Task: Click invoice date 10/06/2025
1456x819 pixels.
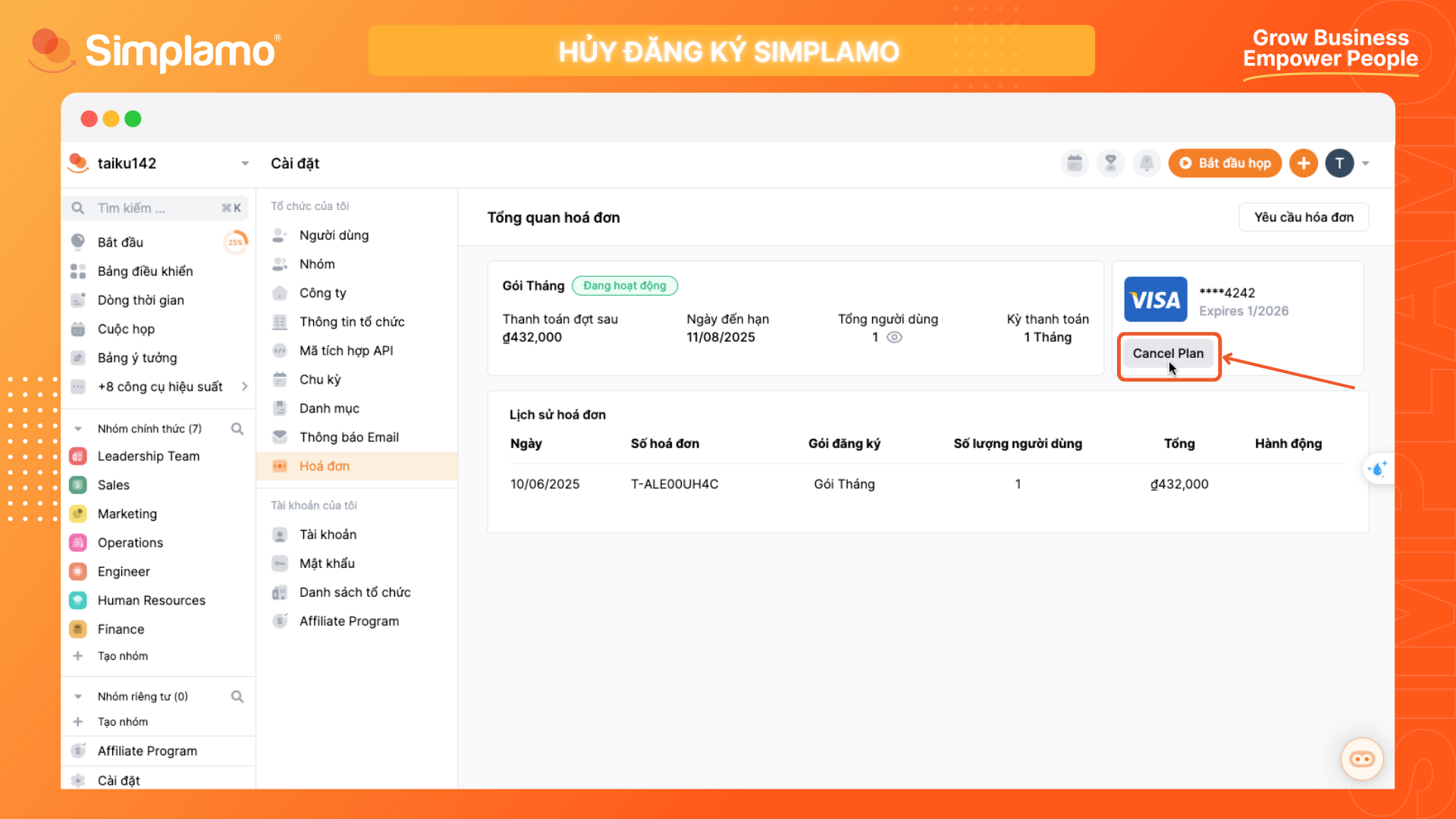Action: (544, 484)
